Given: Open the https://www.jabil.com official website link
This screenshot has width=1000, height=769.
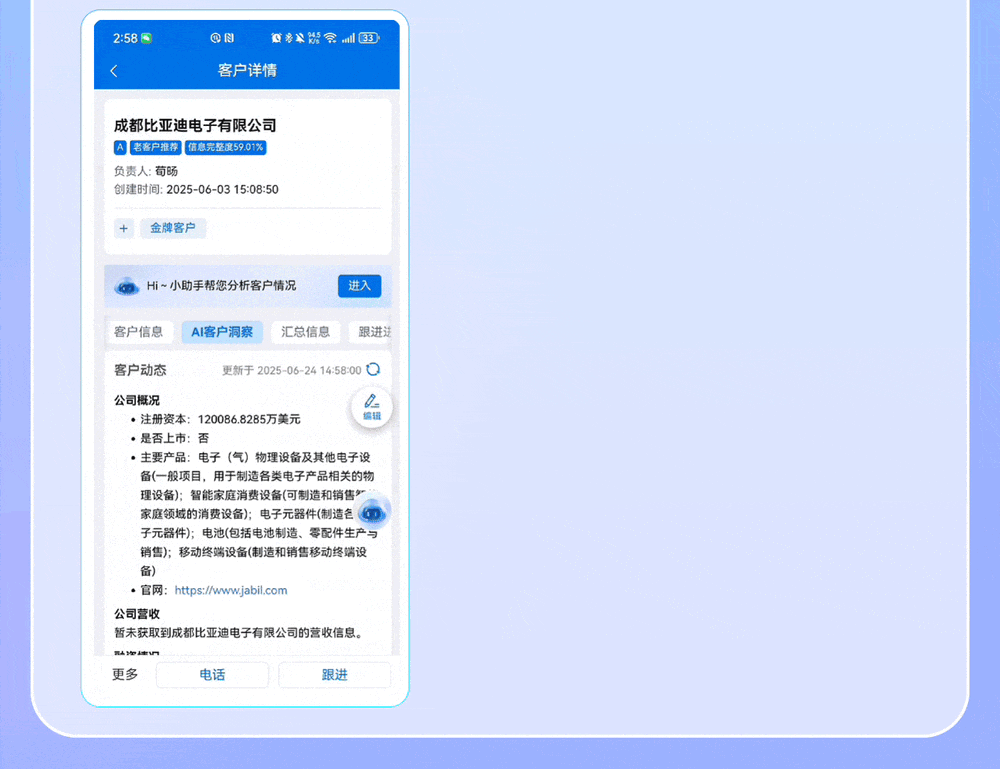Looking at the screenshot, I should click(x=231, y=590).
